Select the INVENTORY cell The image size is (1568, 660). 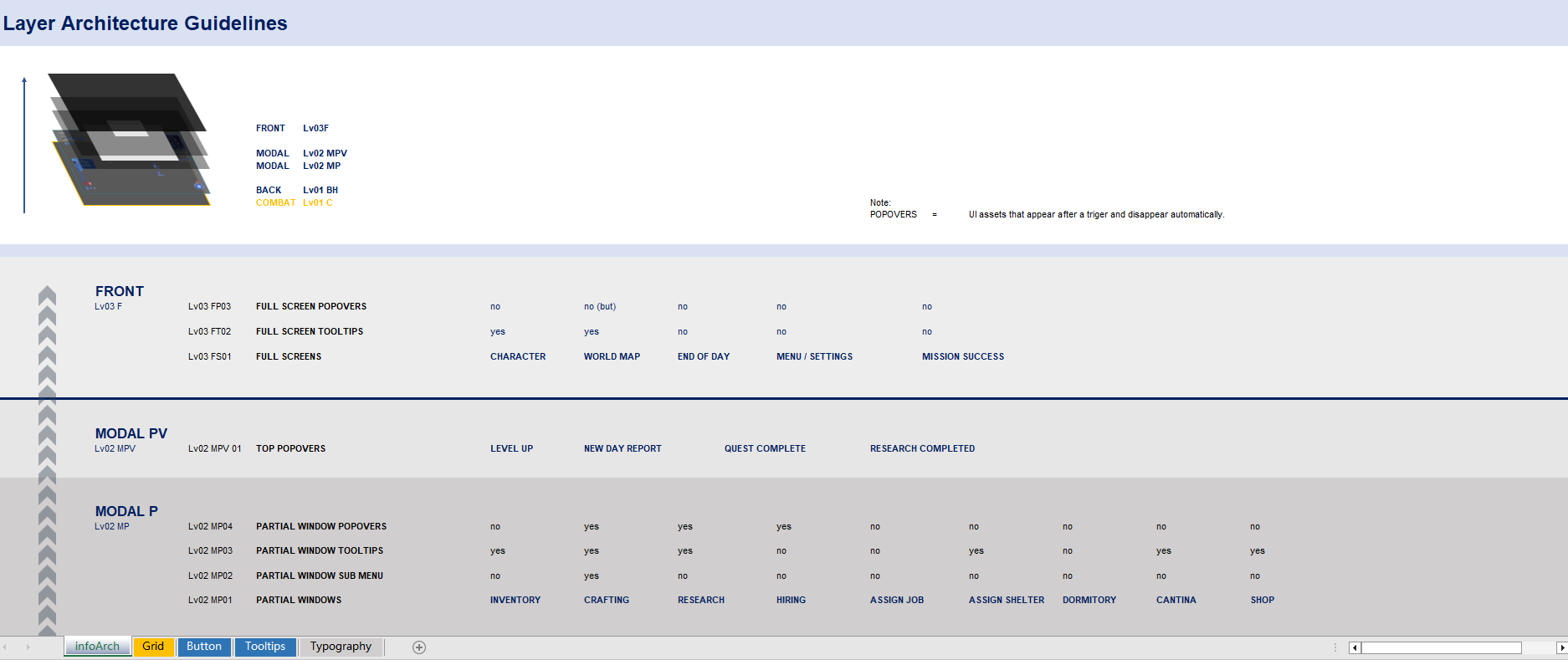coord(515,601)
